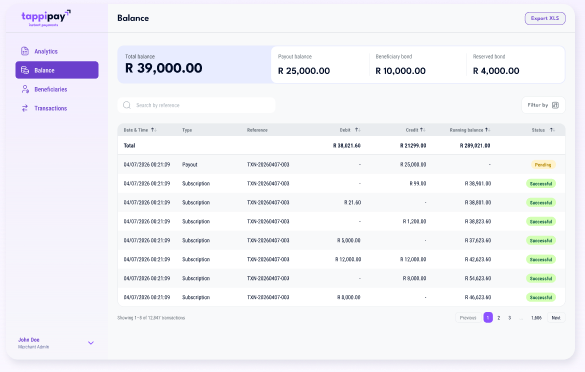Viewport: 585px width, 372px height.
Task: Open the Filter by dropdown
Action: [543, 105]
